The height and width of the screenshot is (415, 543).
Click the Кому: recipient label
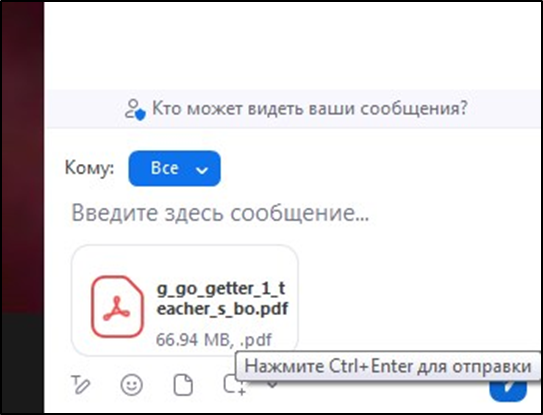pos(90,169)
